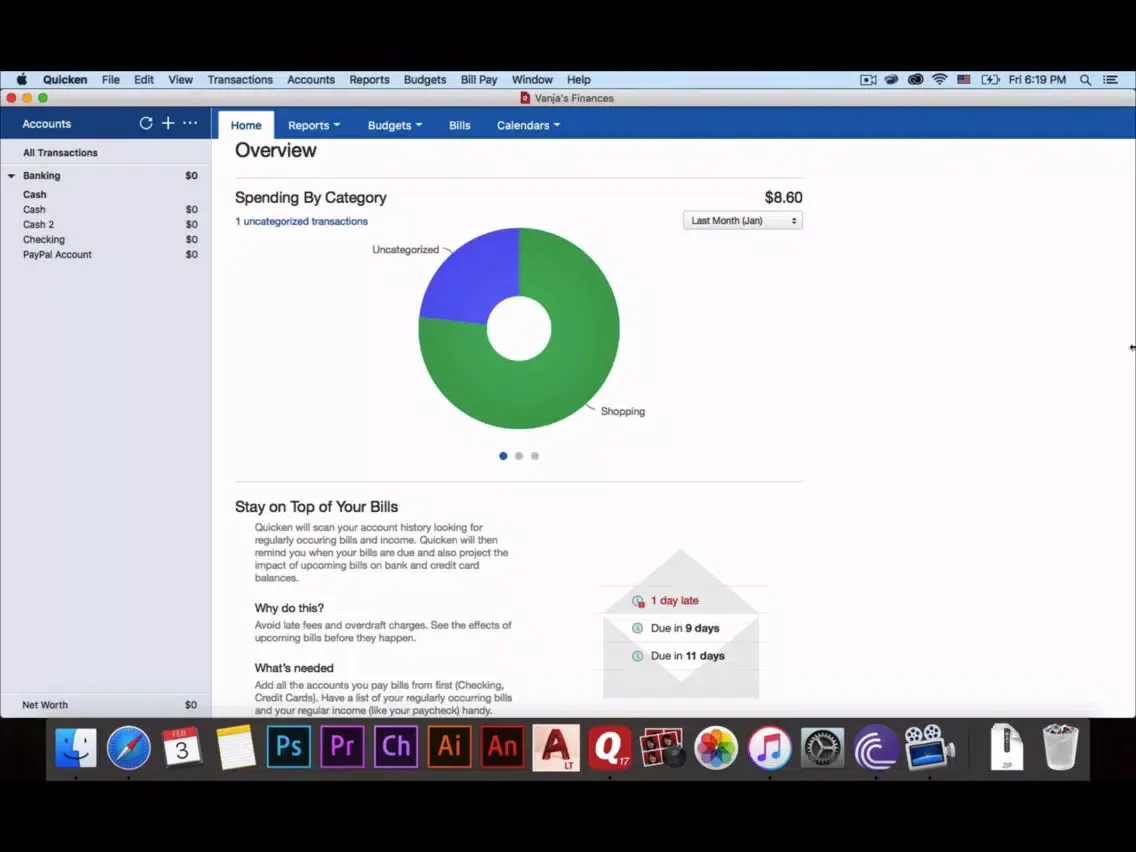
Task: Open the 1 uncategorized transactions link
Action: tap(301, 221)
